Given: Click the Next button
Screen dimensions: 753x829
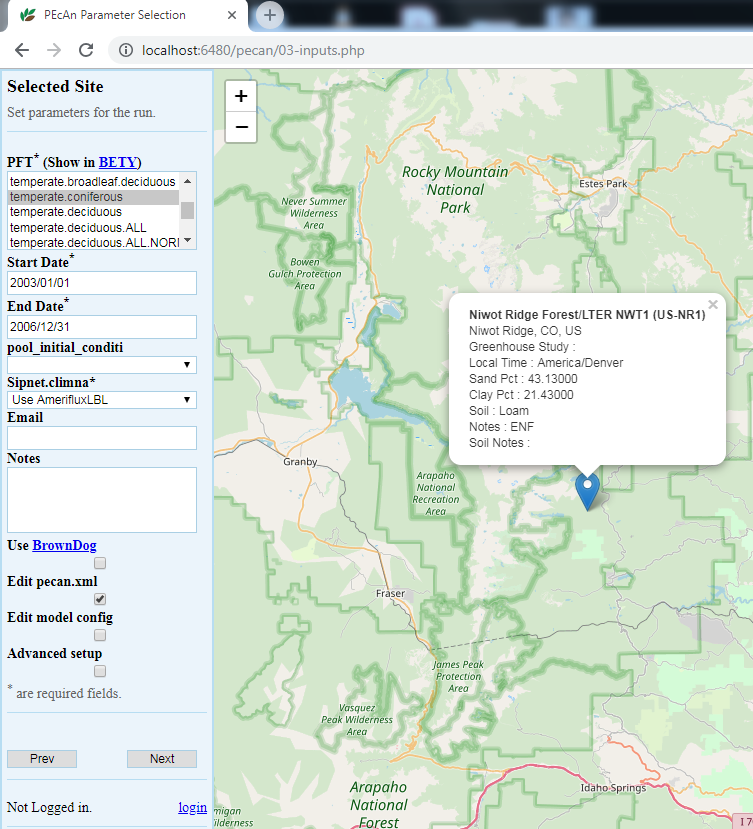Looking at the screenshot, I should point(162,759).
